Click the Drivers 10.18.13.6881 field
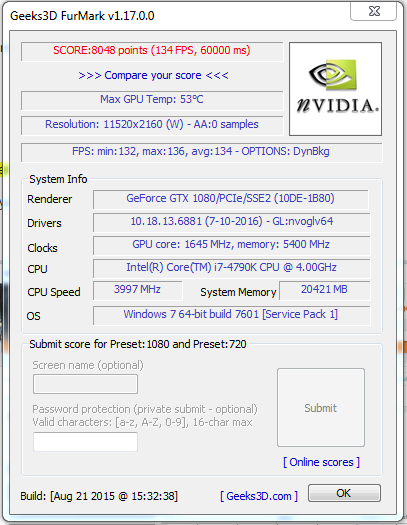 [232, 222]
